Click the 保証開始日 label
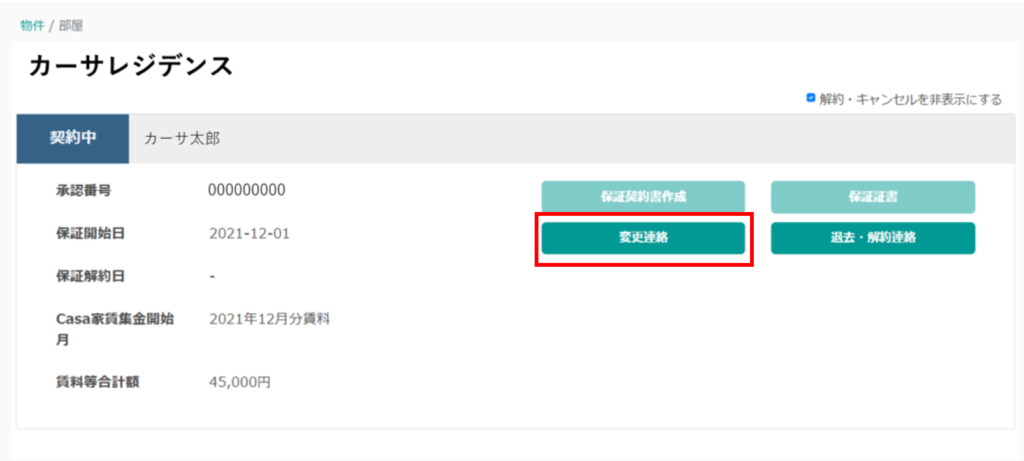 pos(90,233)
